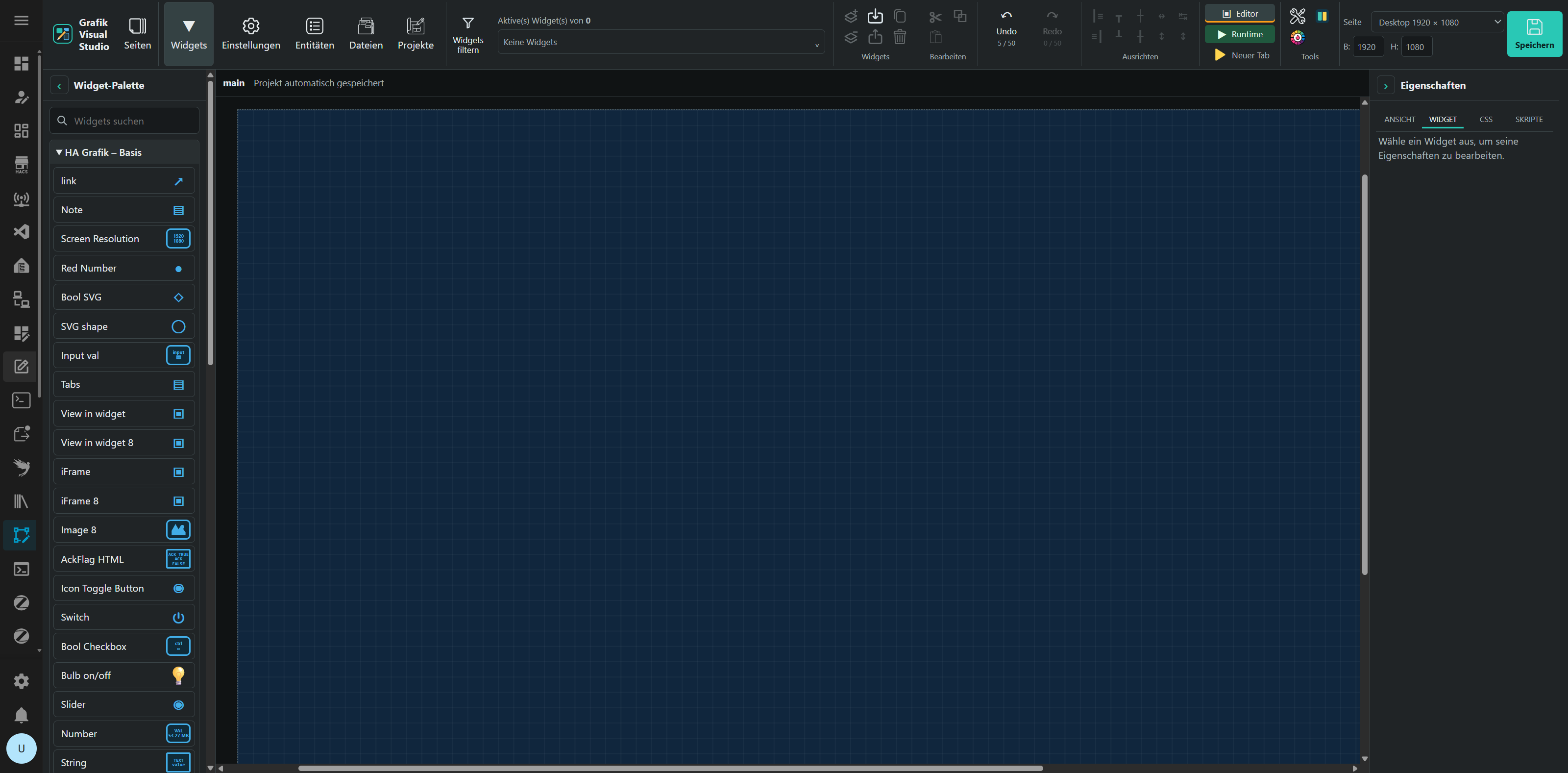The height and width of the screenshot is (773, 1568).
Task: Select the Bulb on/off widget
Action: click(x=123, y=675)
